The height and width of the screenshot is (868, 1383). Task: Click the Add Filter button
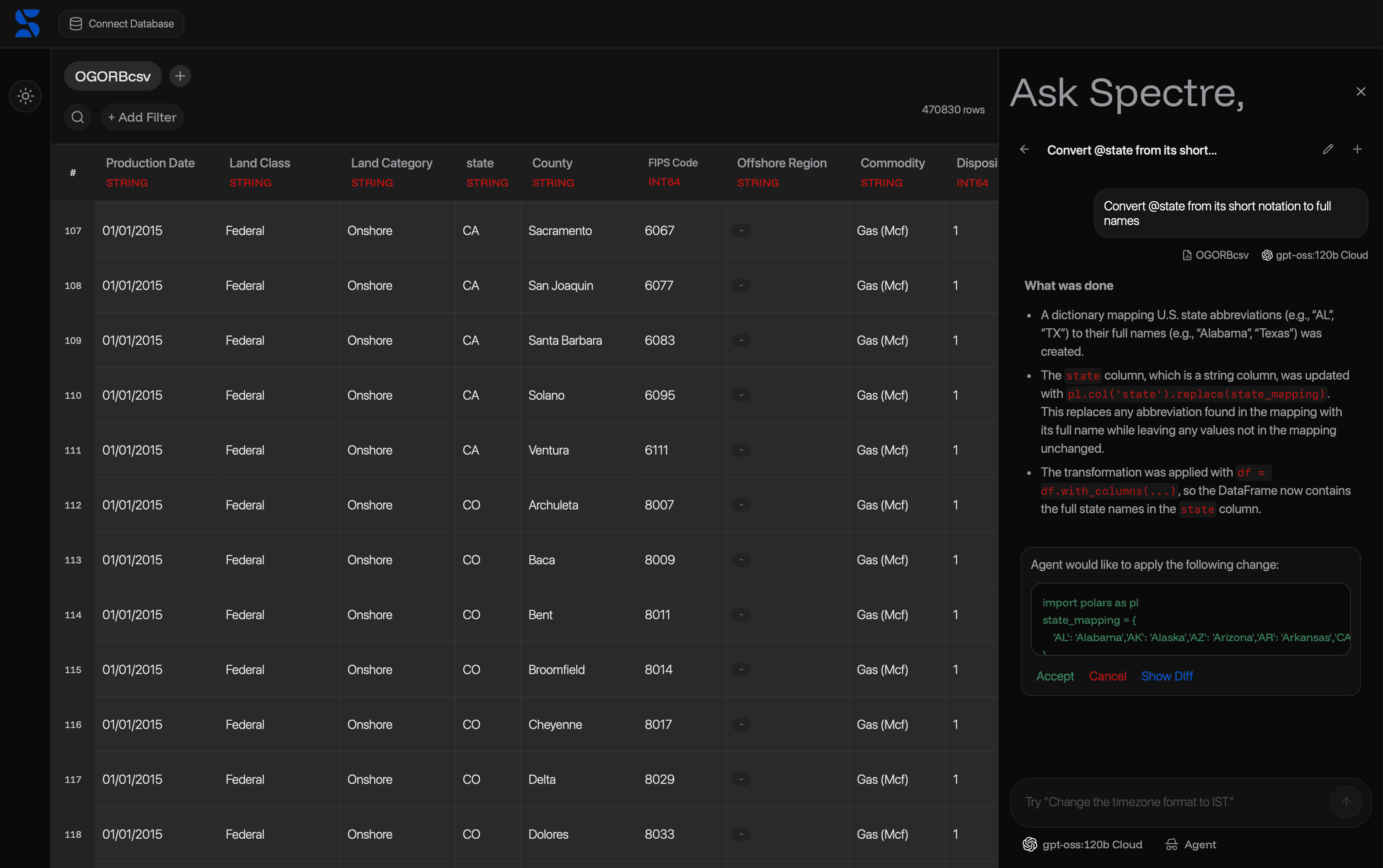[x=142, y=117]
